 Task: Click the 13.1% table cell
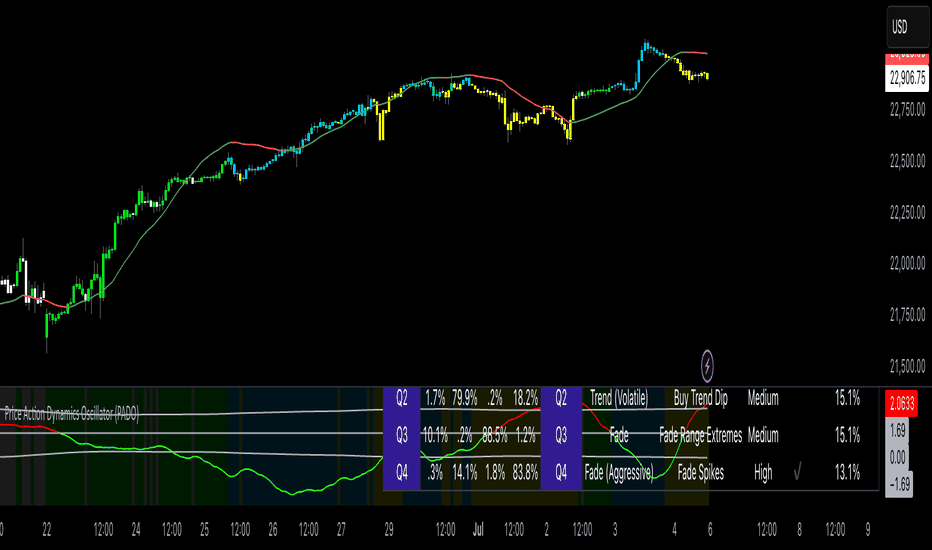coord(848,473)
